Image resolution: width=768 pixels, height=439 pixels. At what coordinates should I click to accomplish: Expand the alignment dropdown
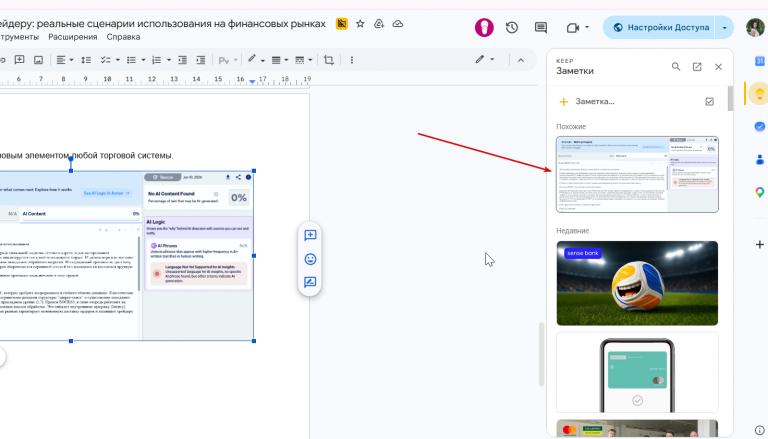[72, 60]
